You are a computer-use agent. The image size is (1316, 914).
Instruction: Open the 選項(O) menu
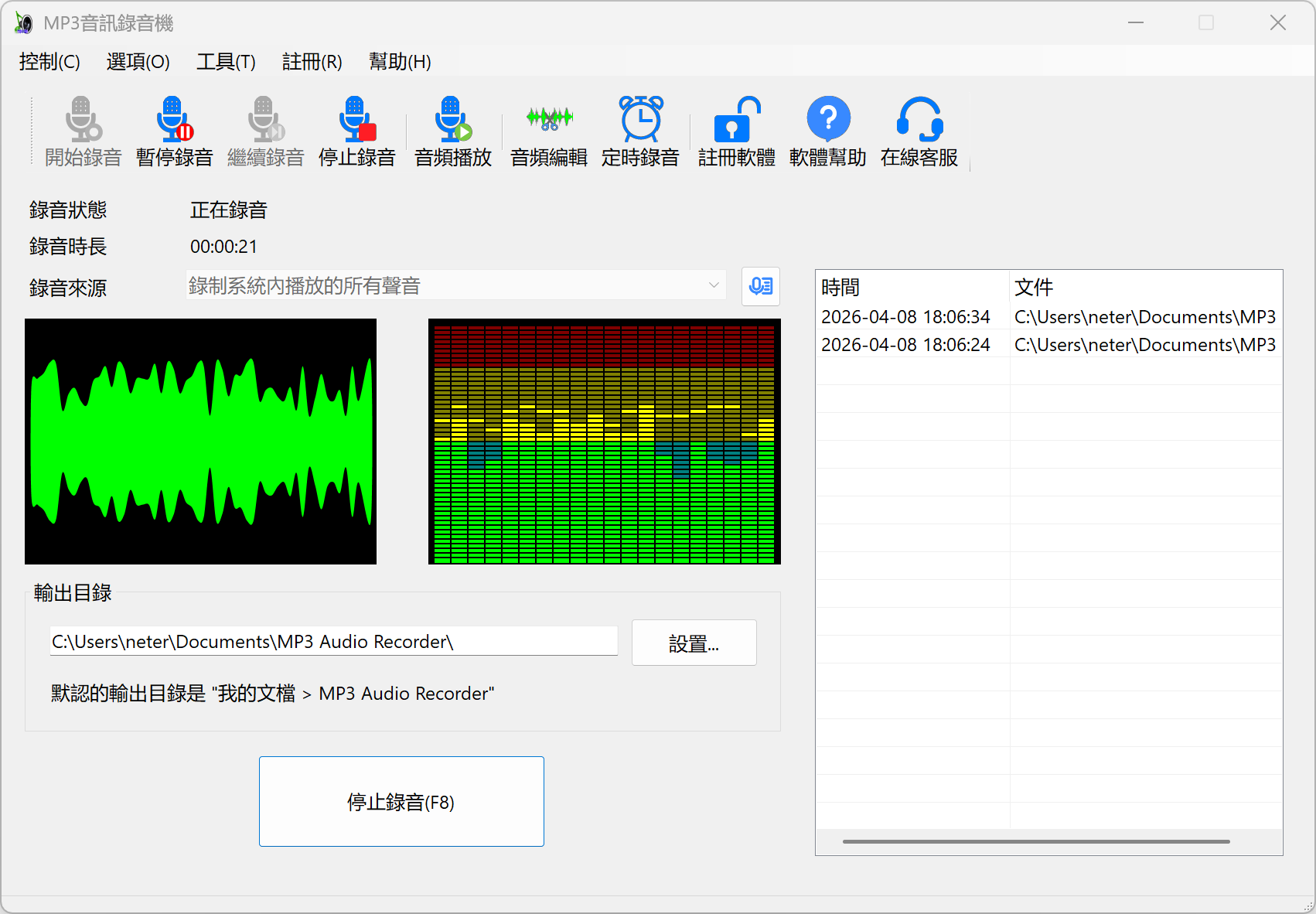[x=138, y=62]
